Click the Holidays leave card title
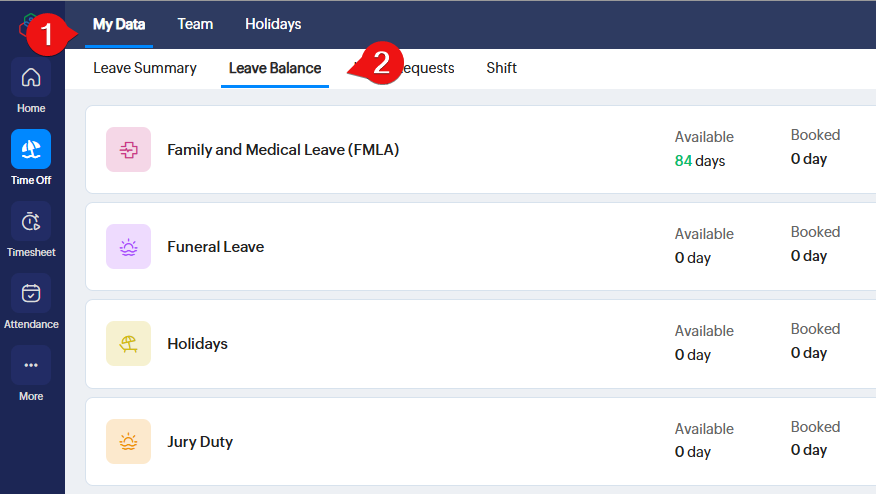 coord(197,344)
